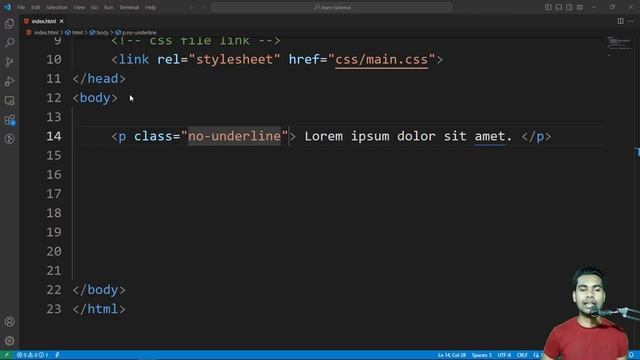The height and width of the screenshot is (360, 640).
Task: Go back with the title bar left arrow
Action: (x=191, y=7)
